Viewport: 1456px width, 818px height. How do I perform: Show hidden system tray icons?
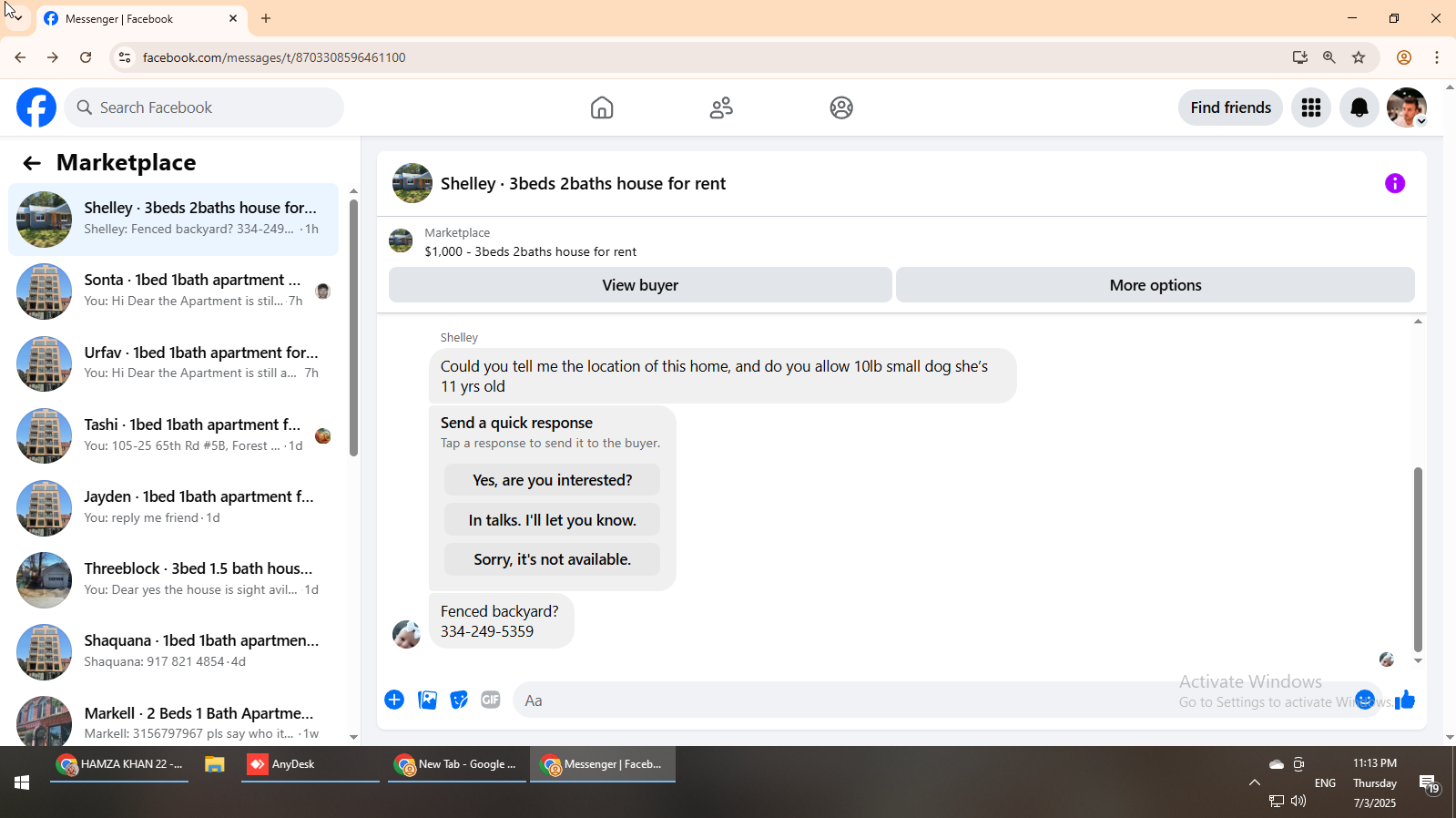(x=1255, y=782)
